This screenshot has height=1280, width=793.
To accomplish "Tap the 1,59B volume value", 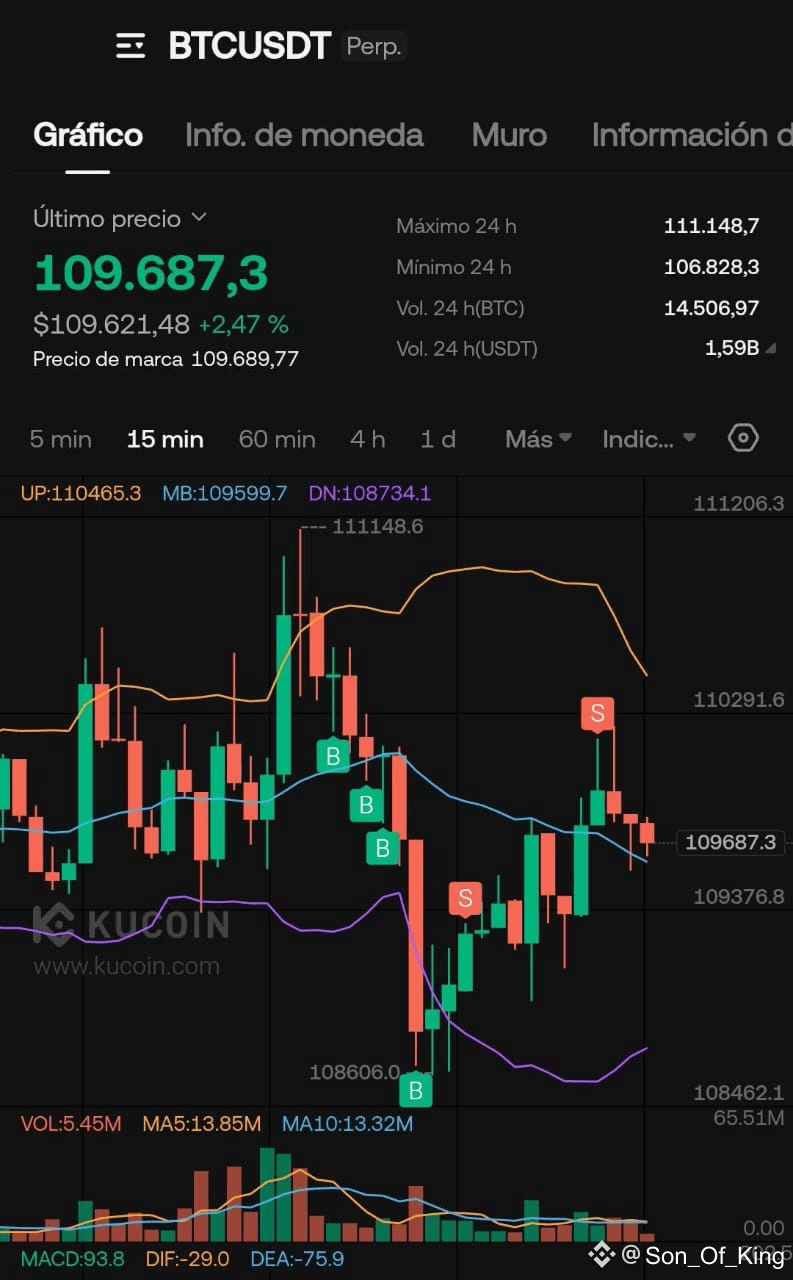I will pos(733,349).
